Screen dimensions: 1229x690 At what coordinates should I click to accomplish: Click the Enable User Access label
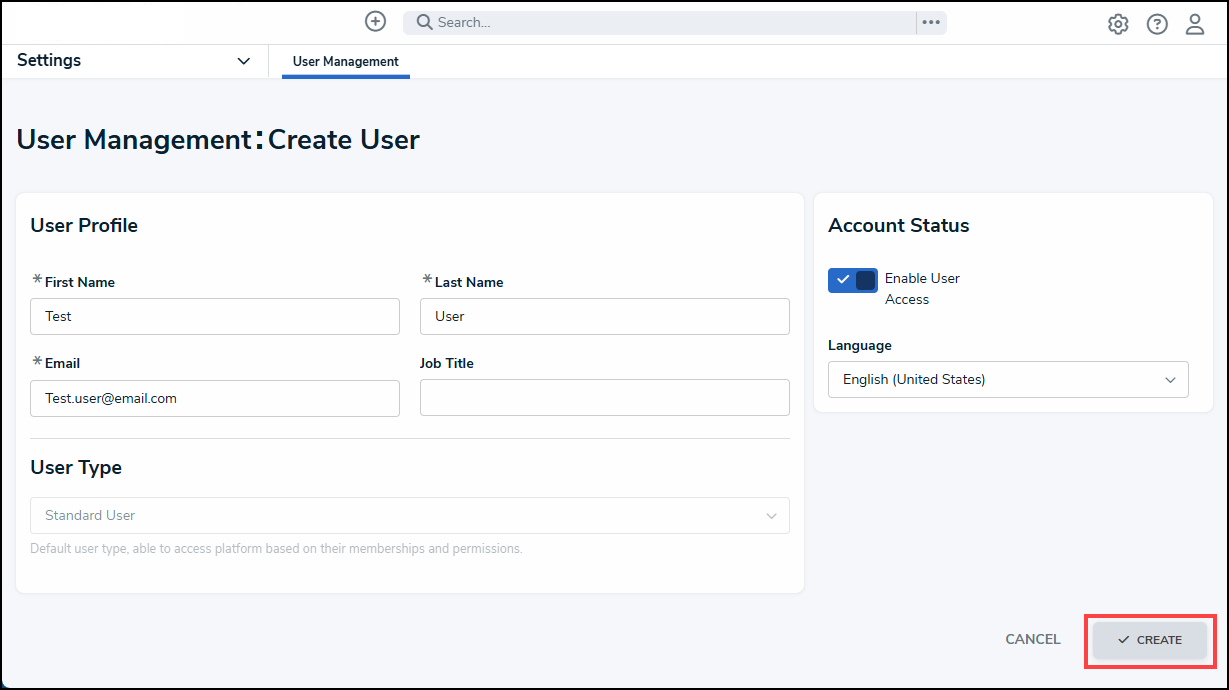(x=922, y=289)
